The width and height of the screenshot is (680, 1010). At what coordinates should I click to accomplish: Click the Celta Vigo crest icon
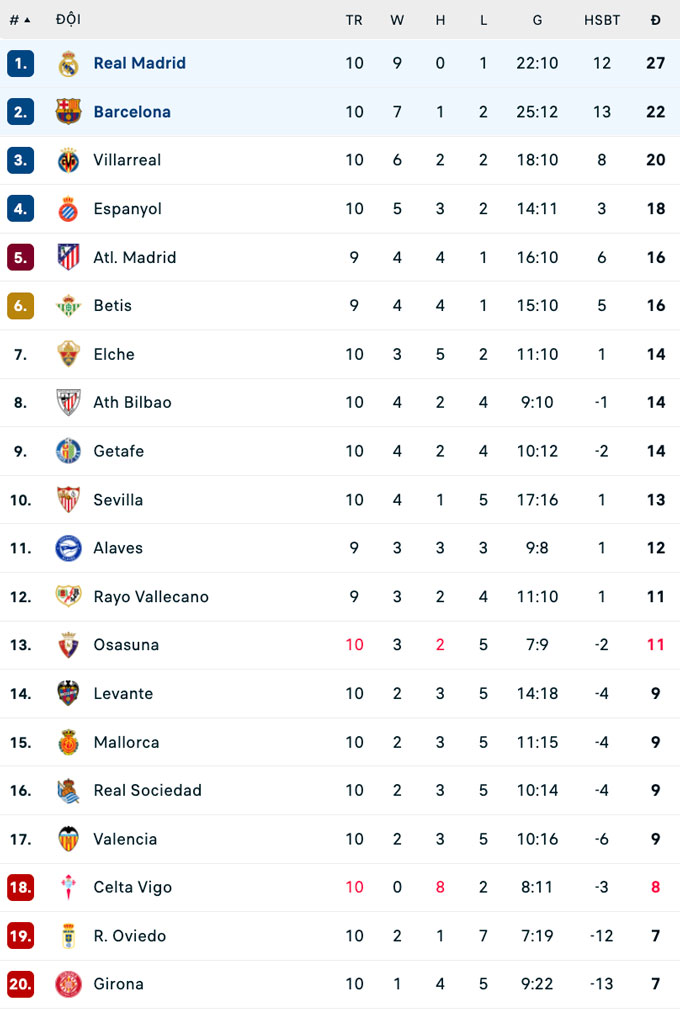[68, 887]
